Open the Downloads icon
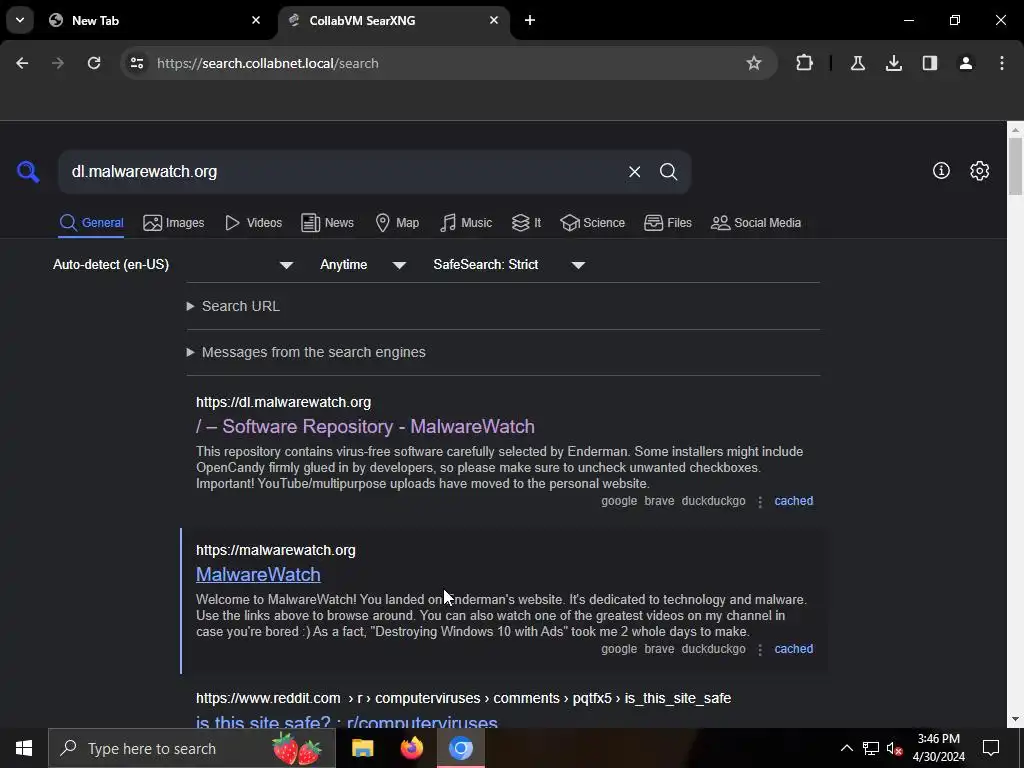The width and height of the screenshot is (1024, 768). [893, 63]
